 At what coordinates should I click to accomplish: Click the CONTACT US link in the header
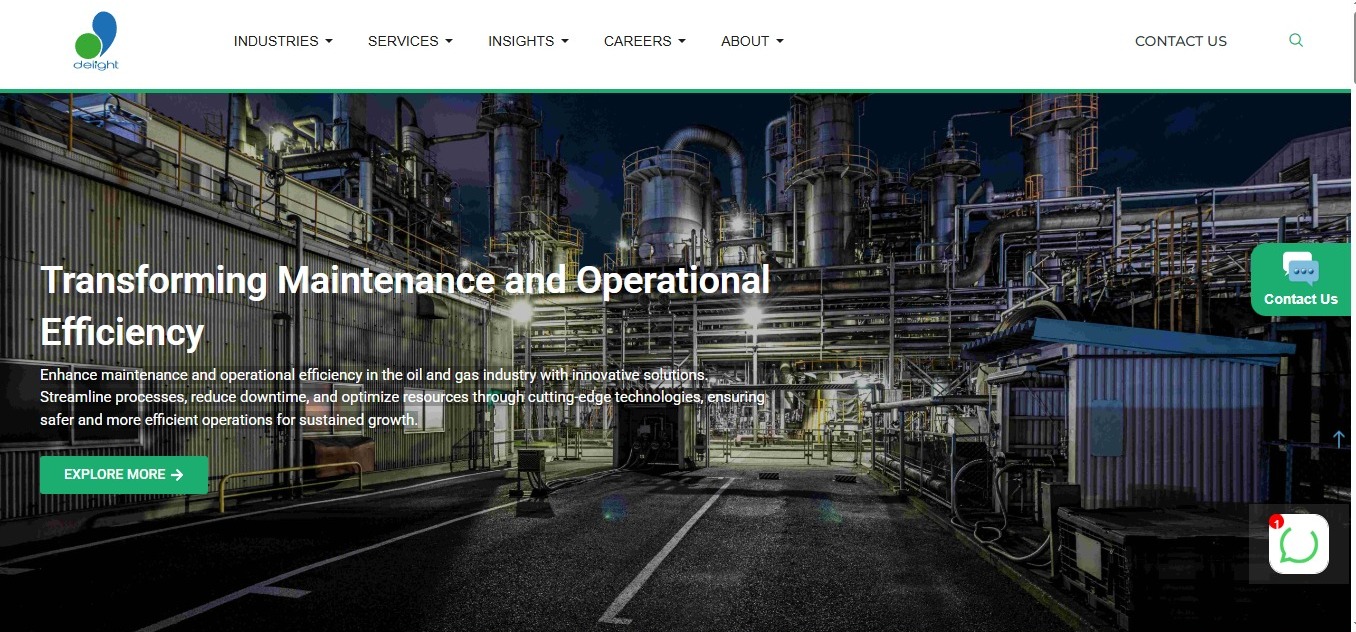[x=1180, y=41]
